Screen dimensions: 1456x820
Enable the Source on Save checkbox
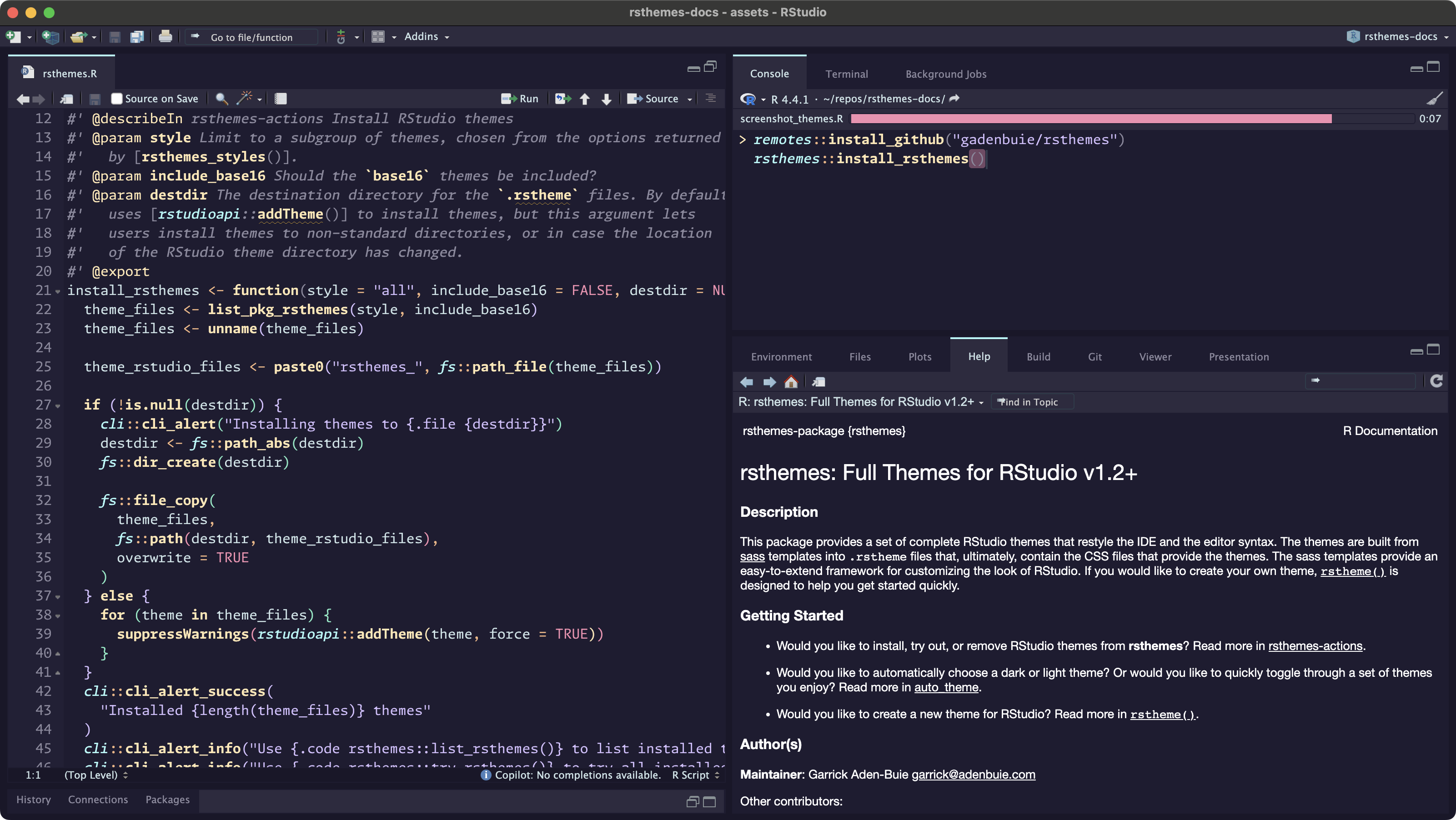117,99
